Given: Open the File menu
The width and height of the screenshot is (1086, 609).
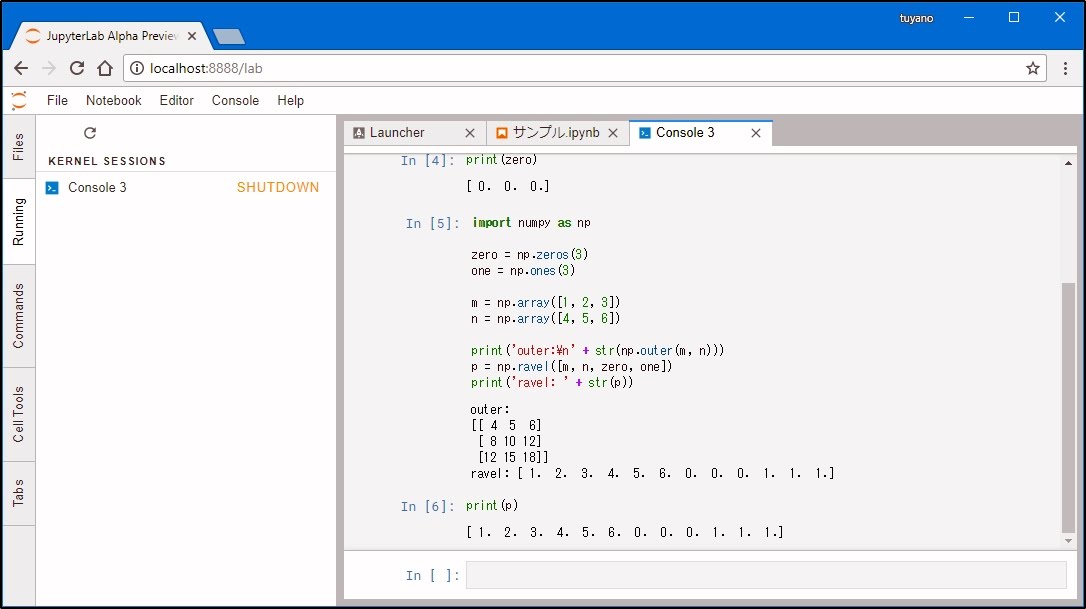Looking at the screenshot, I should point(57,100).
